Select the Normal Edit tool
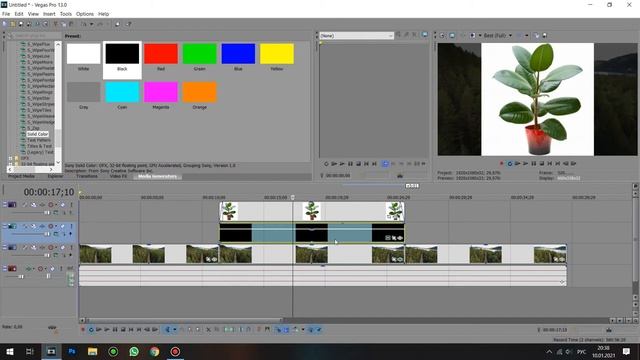 [167, 329]
